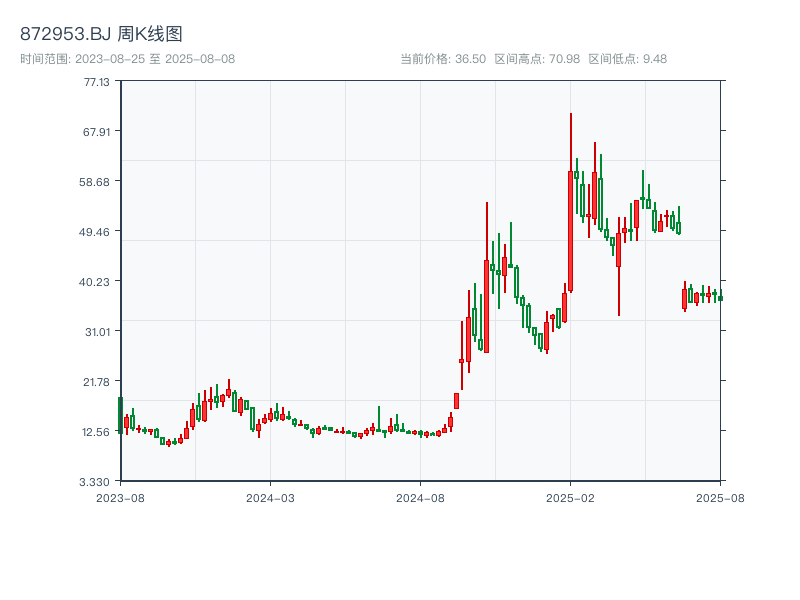
Task: Click the 40.23 y-axis label
Action: coord(92,282)
